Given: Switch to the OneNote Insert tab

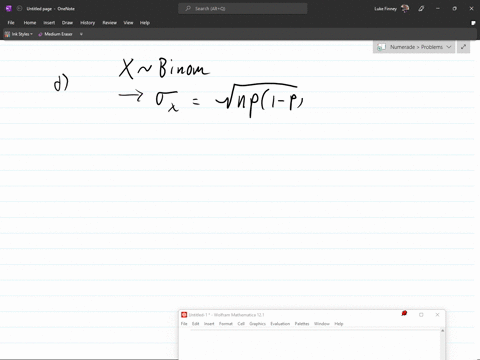Looking at the screenshot, I should point(49,23).
